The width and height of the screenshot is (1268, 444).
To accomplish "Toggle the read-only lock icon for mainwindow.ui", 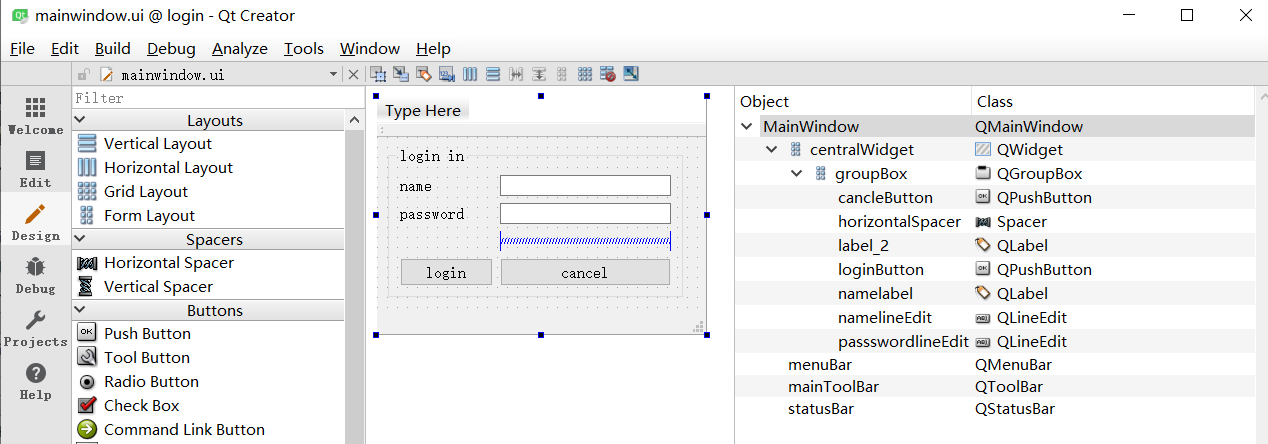I will (84, 74).
